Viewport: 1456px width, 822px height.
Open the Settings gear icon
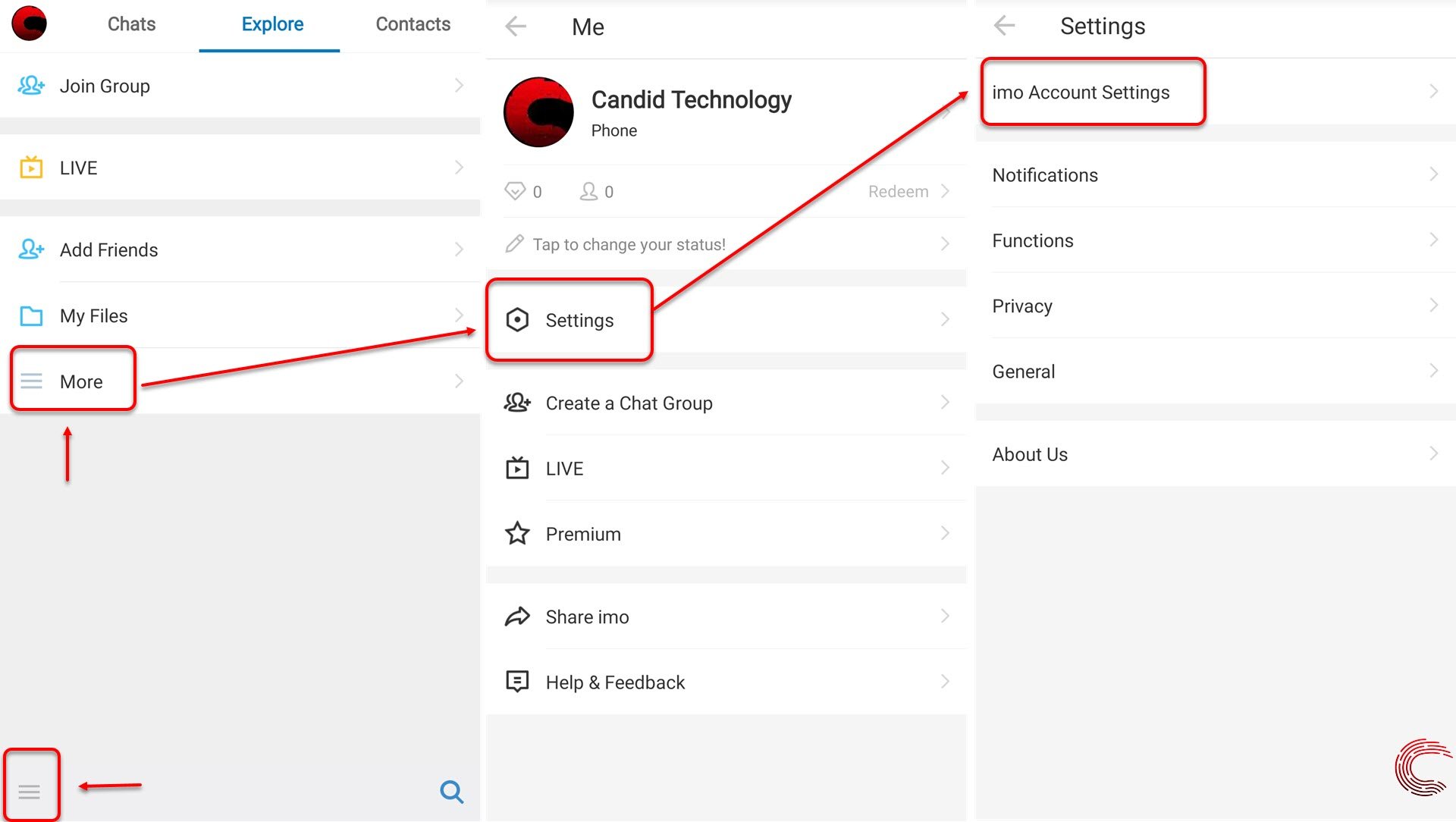(x=517, y=321)
